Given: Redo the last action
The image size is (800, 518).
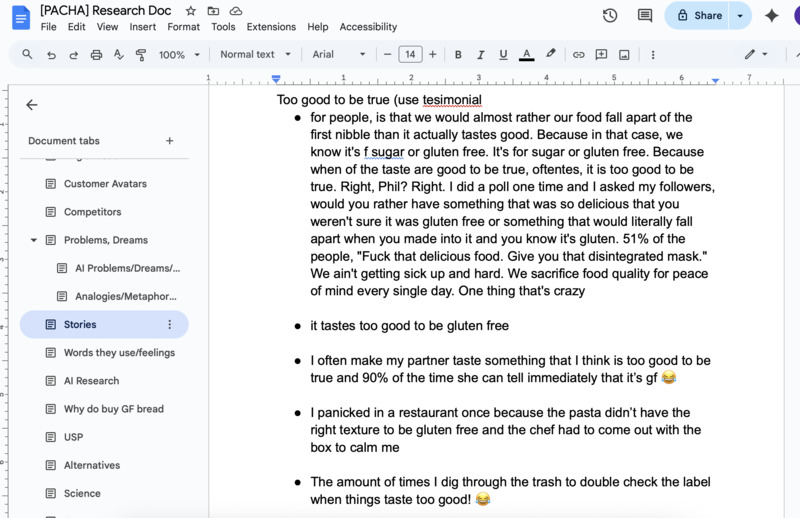Looking at the screenshot, I should click(73, 55).
